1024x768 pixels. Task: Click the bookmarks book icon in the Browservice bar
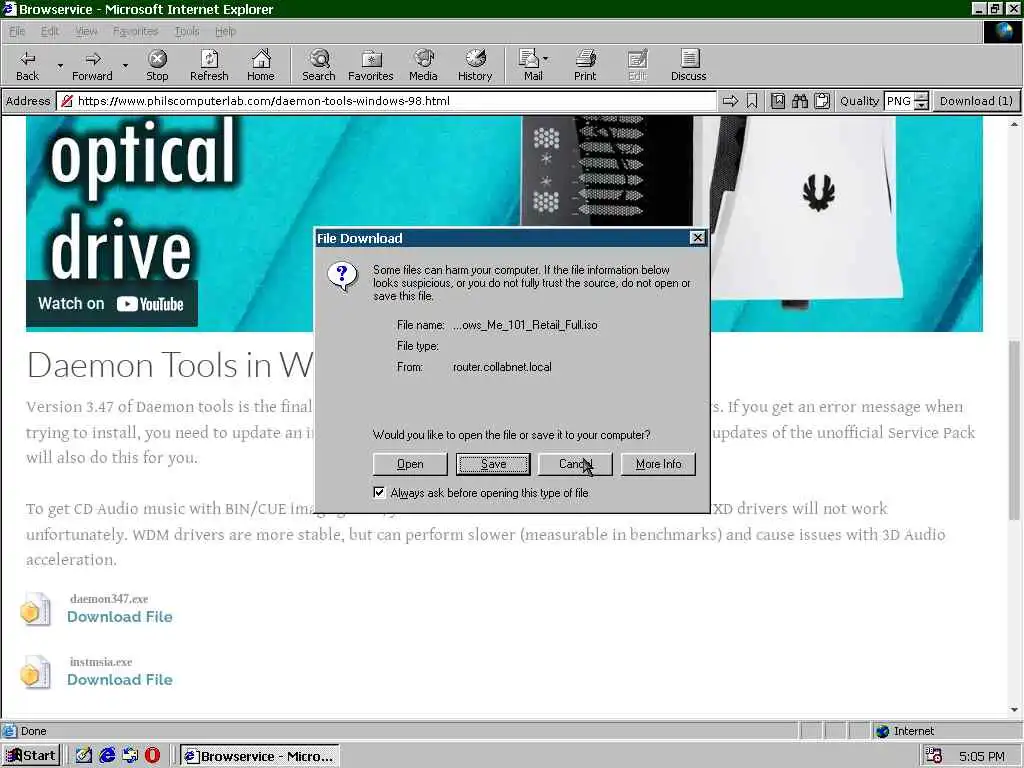[778, 101]
